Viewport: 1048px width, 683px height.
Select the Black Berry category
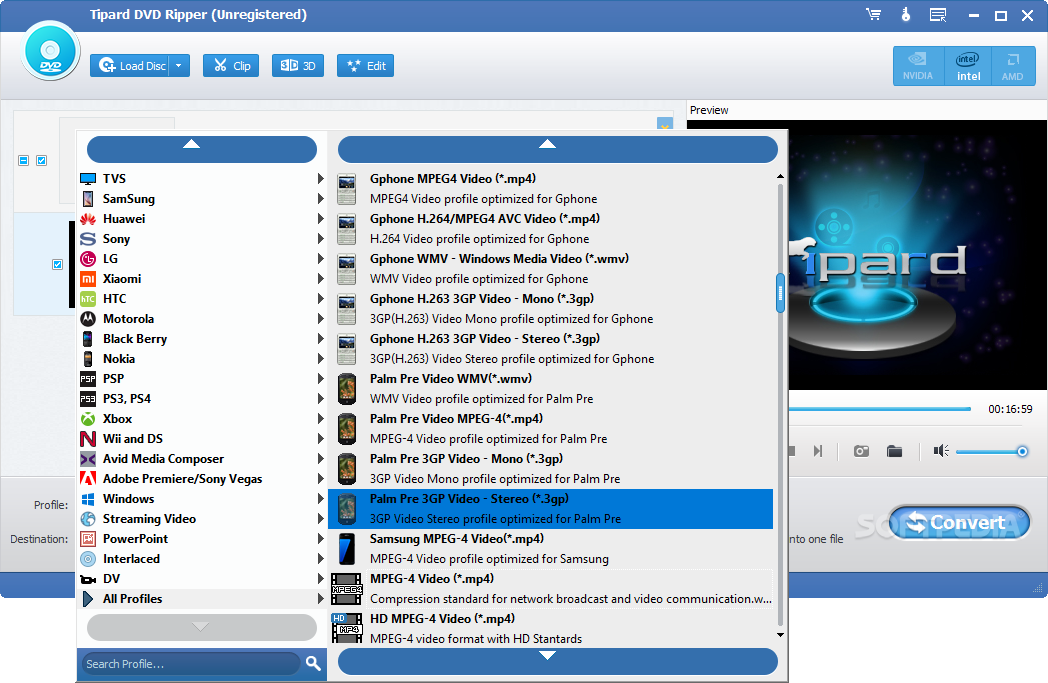coord(202,339)
